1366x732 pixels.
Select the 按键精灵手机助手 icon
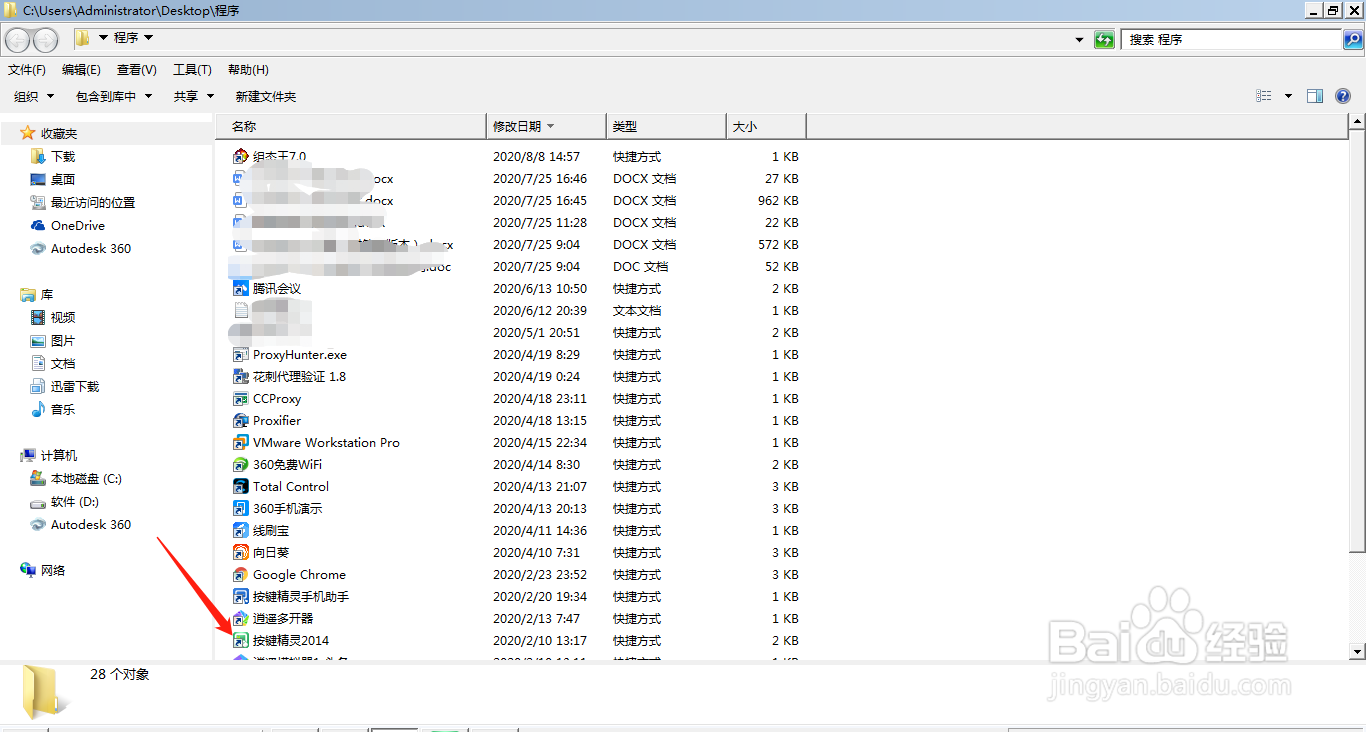[240, 596]
